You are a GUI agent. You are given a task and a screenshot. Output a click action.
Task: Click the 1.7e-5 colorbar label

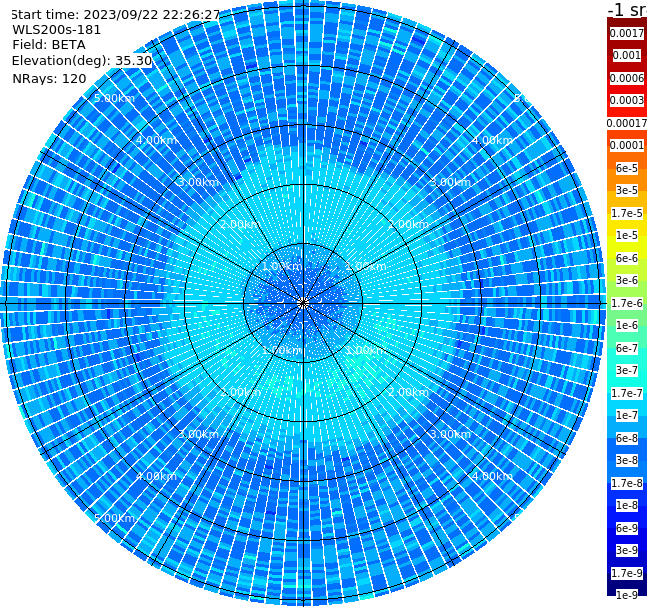coord(627,213)
